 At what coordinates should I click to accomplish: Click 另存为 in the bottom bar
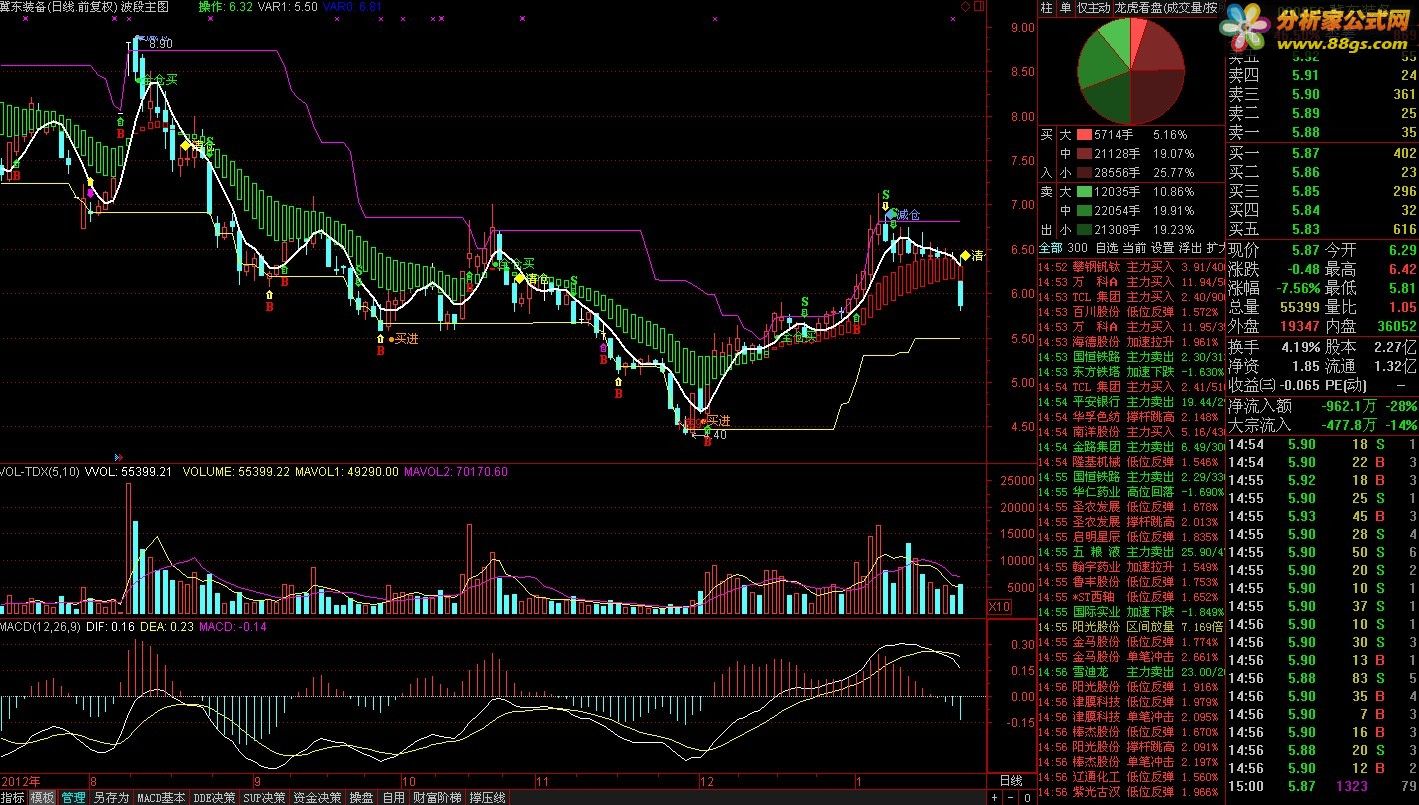[x=111, y=798]
